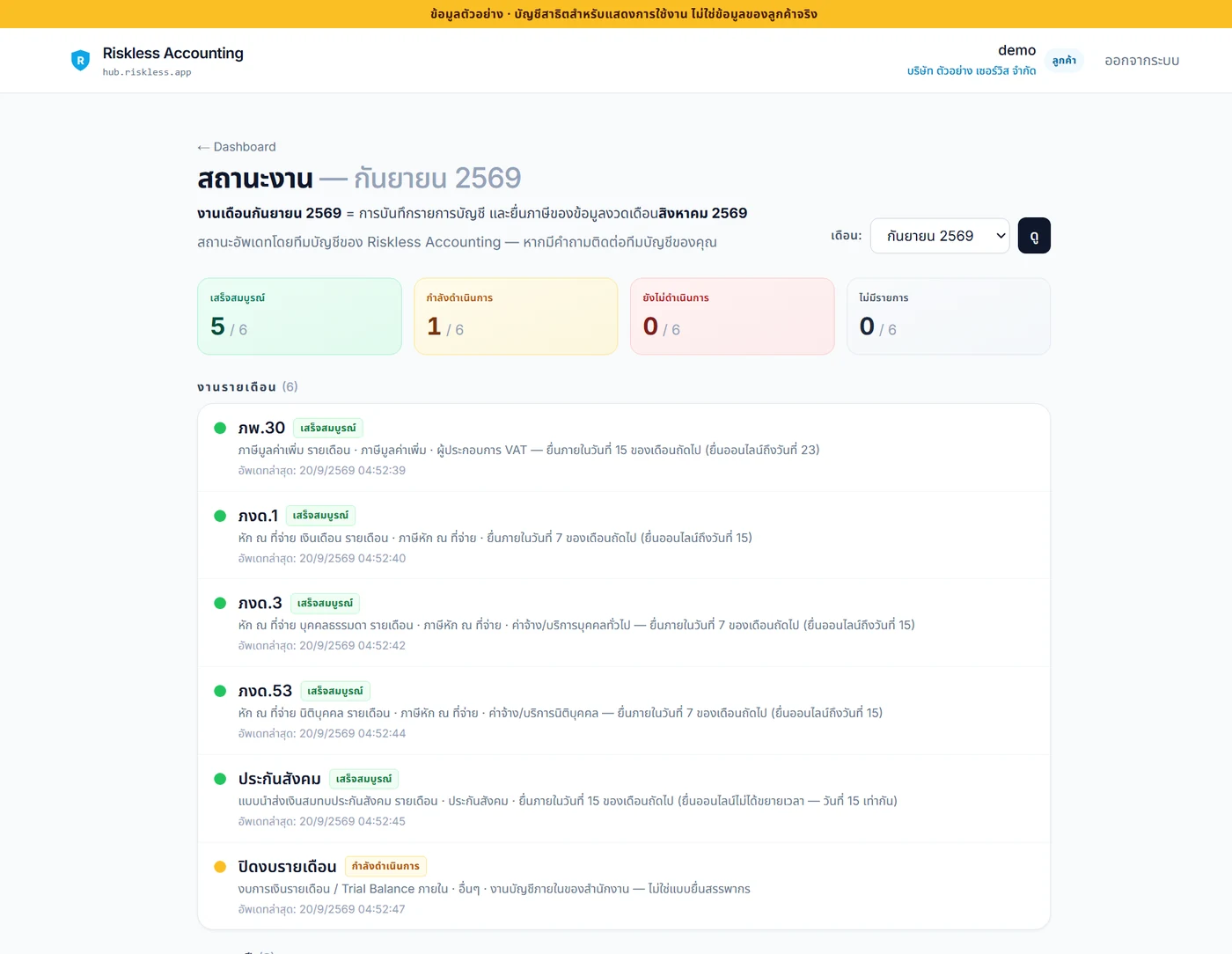Click the ภงด.53 task title
Image resolution: width=1232 pixels, height=954 pixels.
pyautogui.click(x=265, y=691)
